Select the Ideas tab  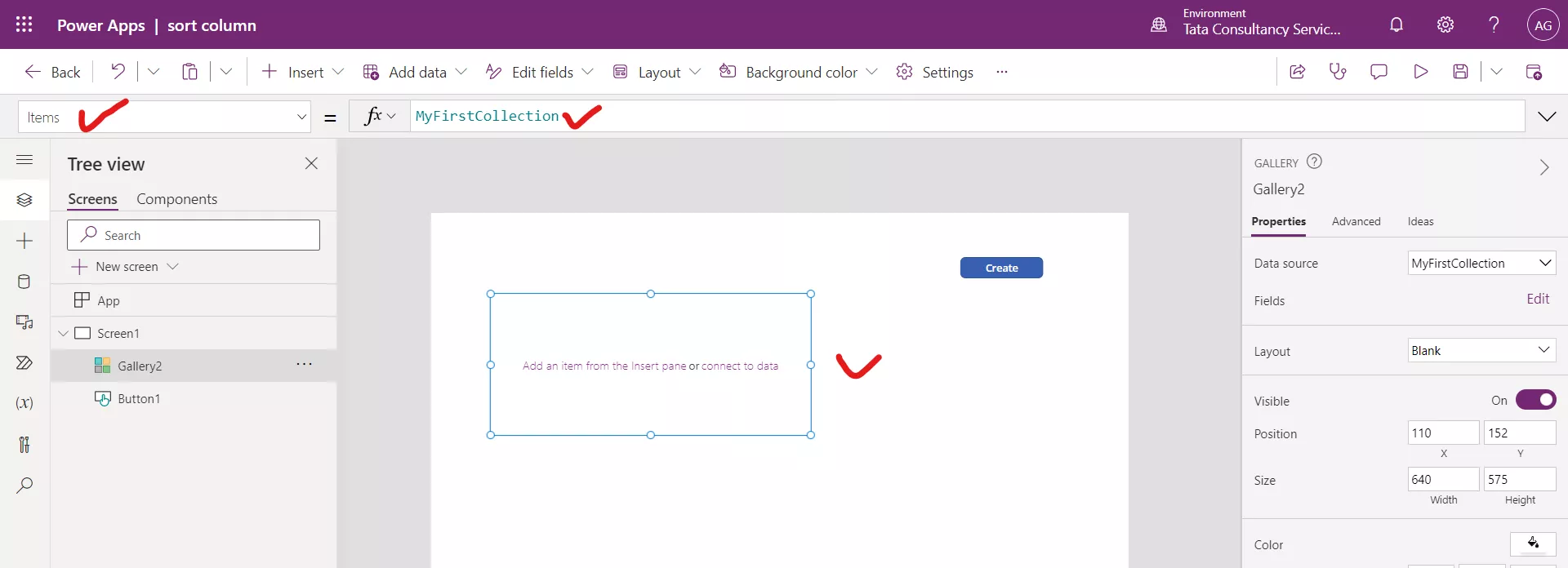(1420, 221)
